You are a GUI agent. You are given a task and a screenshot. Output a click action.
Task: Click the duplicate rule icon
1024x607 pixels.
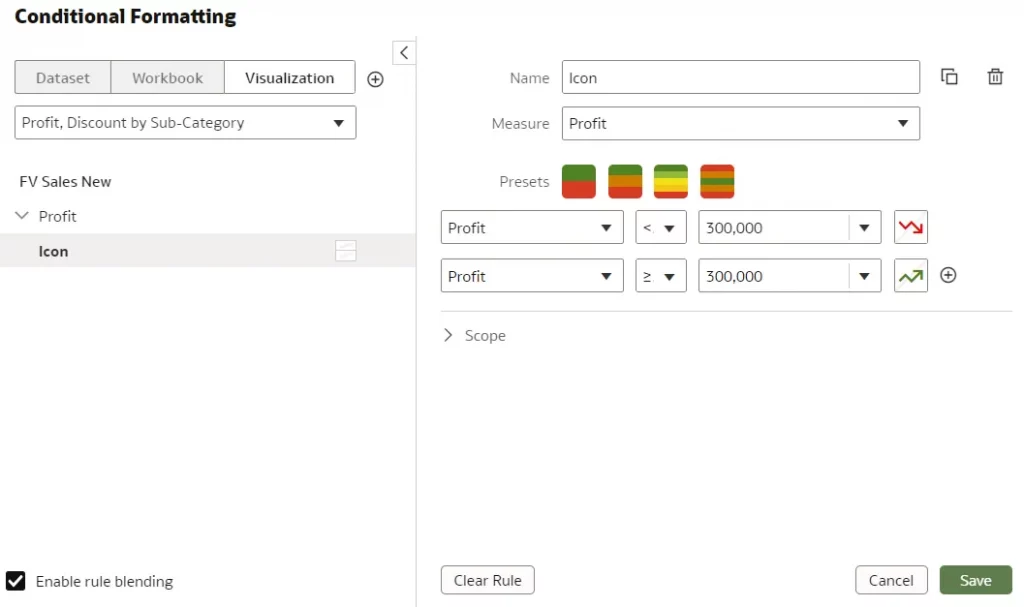tap(949, 77)
